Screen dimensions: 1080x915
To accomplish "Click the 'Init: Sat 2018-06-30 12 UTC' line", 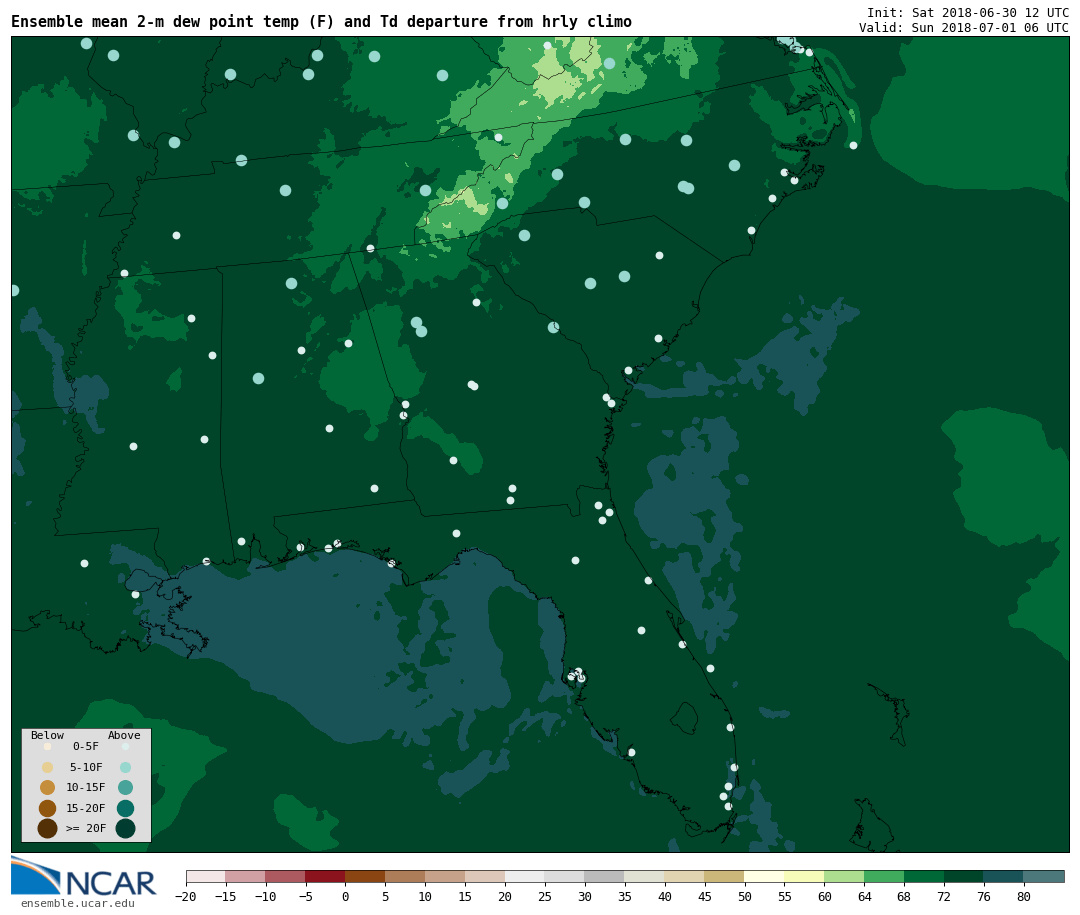I will pos(968,12).
